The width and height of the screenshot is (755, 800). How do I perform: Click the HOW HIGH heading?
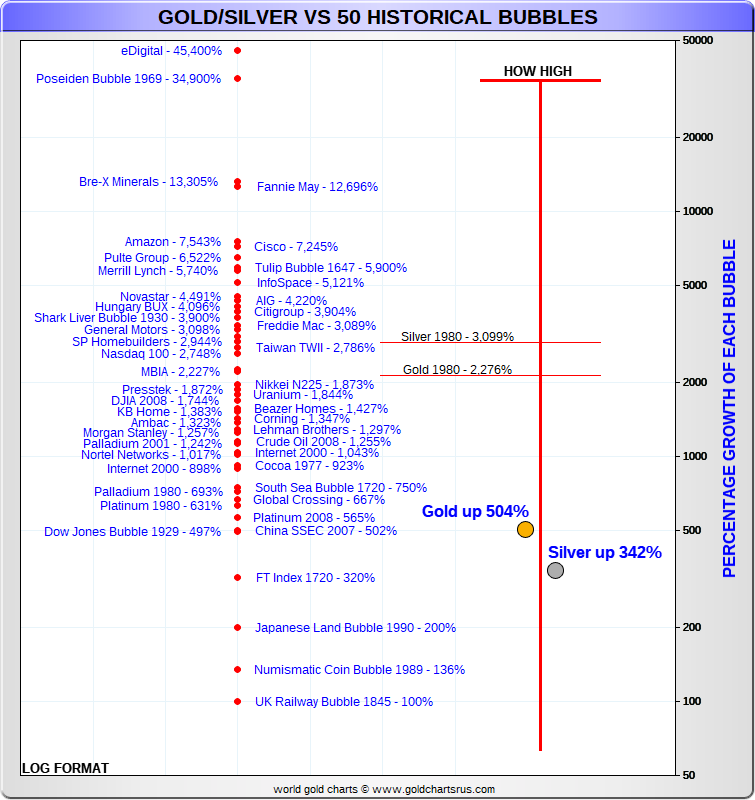[x=538, y=71]
